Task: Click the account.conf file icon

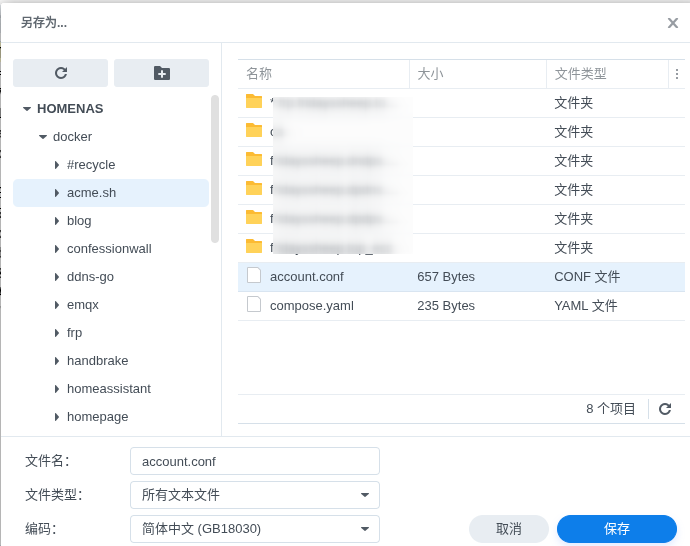Action: coord(254,276)
